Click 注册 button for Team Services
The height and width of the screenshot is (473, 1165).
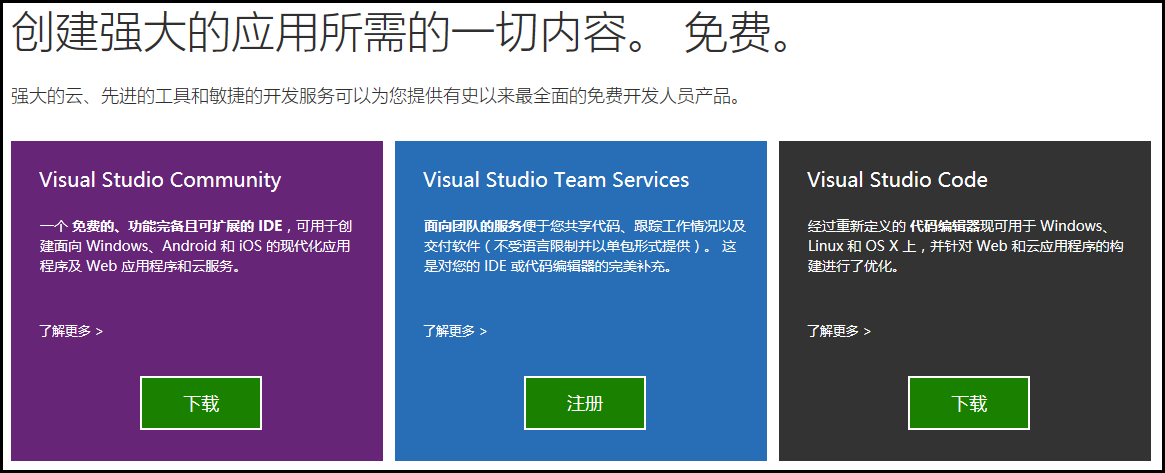(585, 403)
